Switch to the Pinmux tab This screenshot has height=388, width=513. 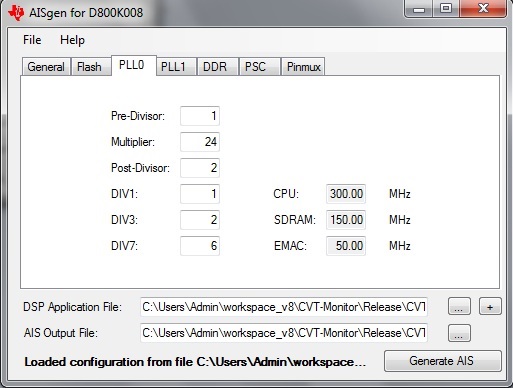click(x=304, y=67)
